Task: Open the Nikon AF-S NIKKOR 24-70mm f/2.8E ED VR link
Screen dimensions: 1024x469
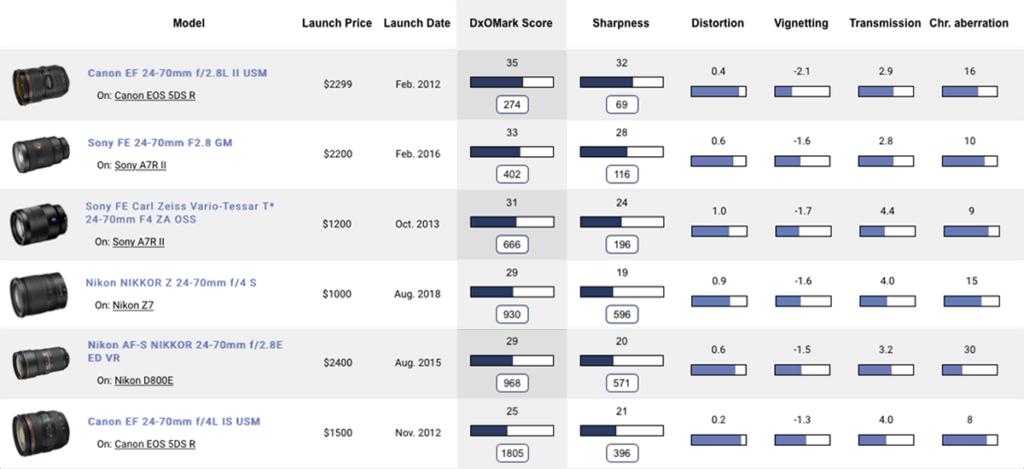Action: point(185,351)
